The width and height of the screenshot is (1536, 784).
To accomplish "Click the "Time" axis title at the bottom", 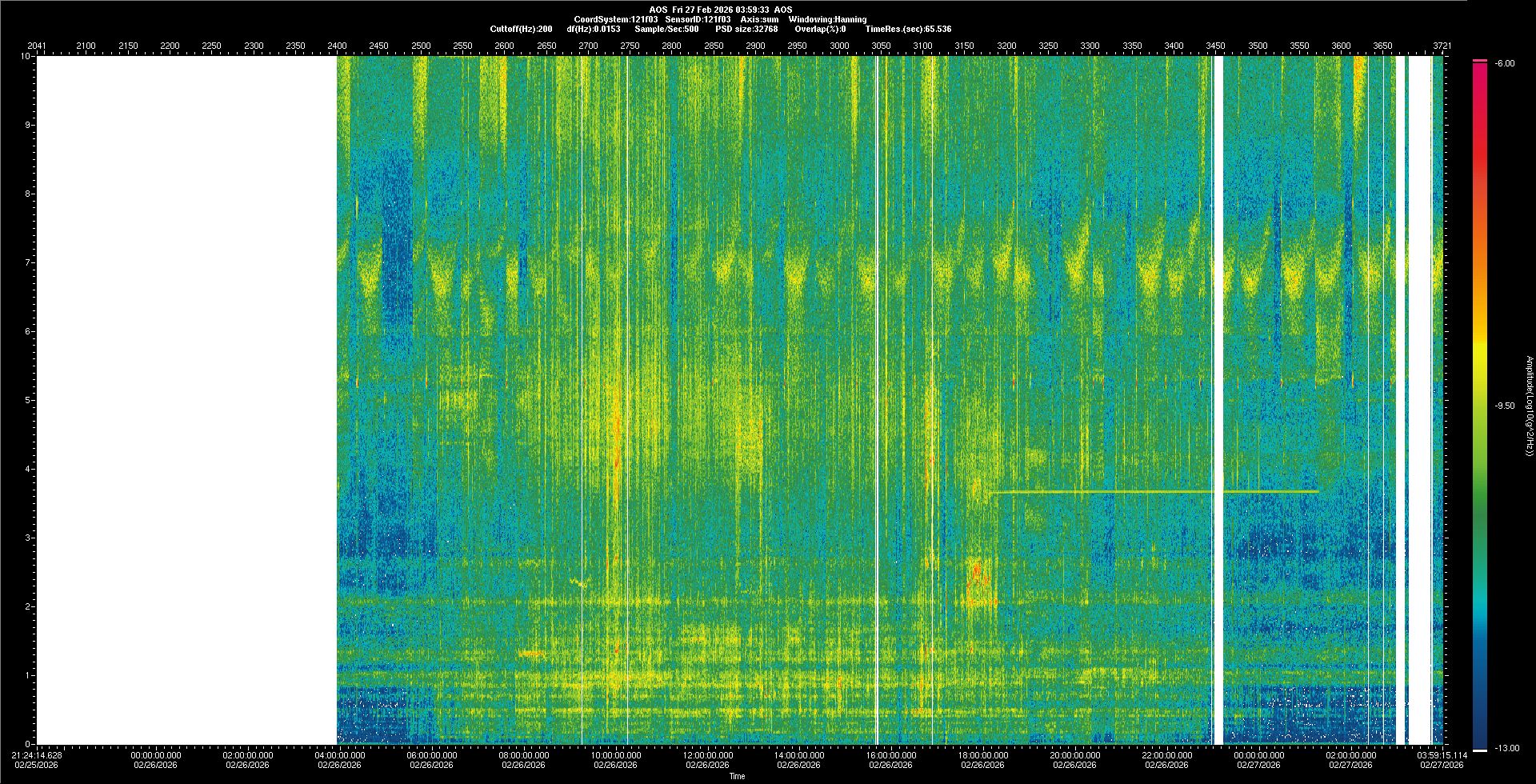I will point(737,776).
